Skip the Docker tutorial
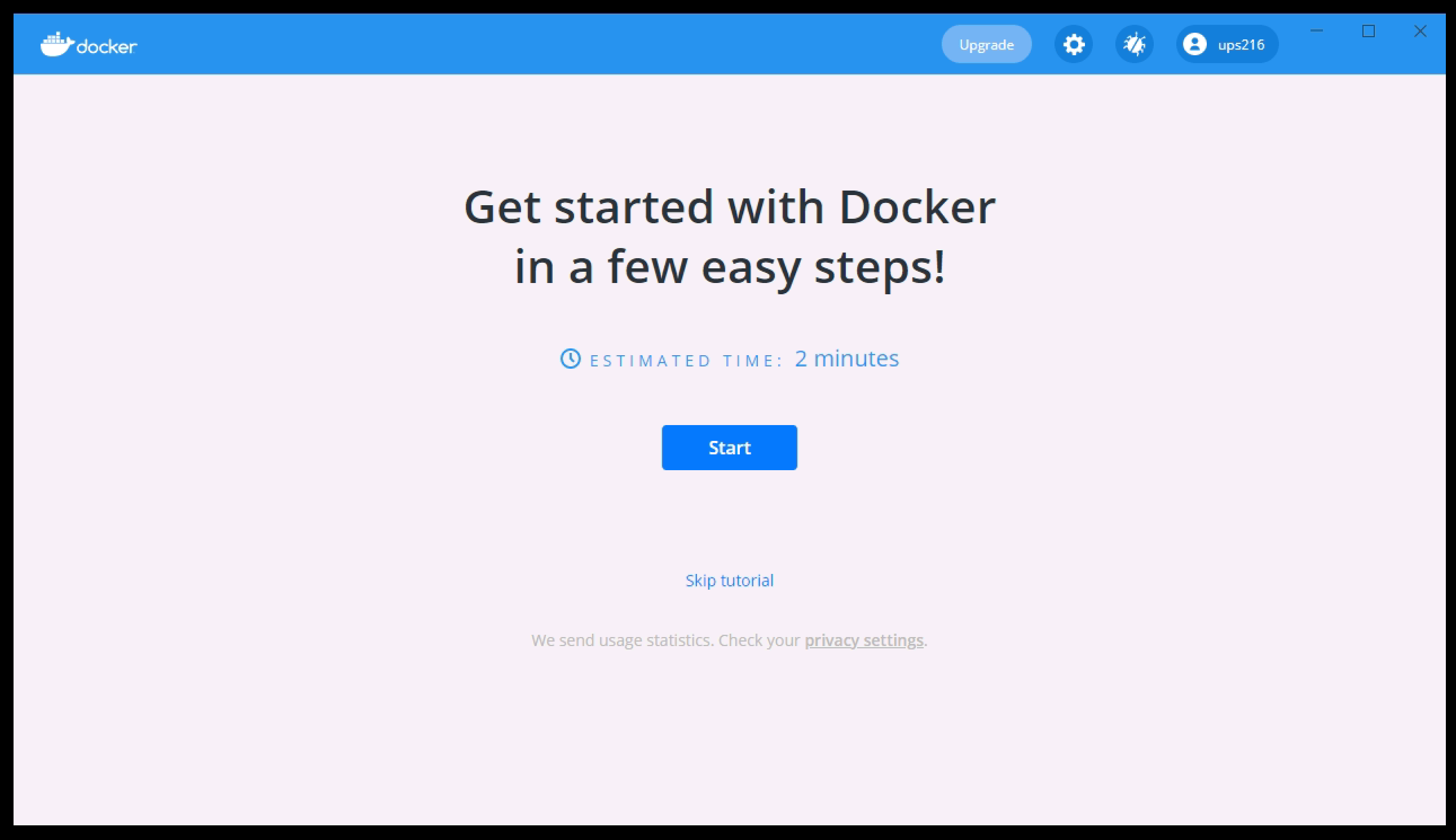 (x=729, y=580)
